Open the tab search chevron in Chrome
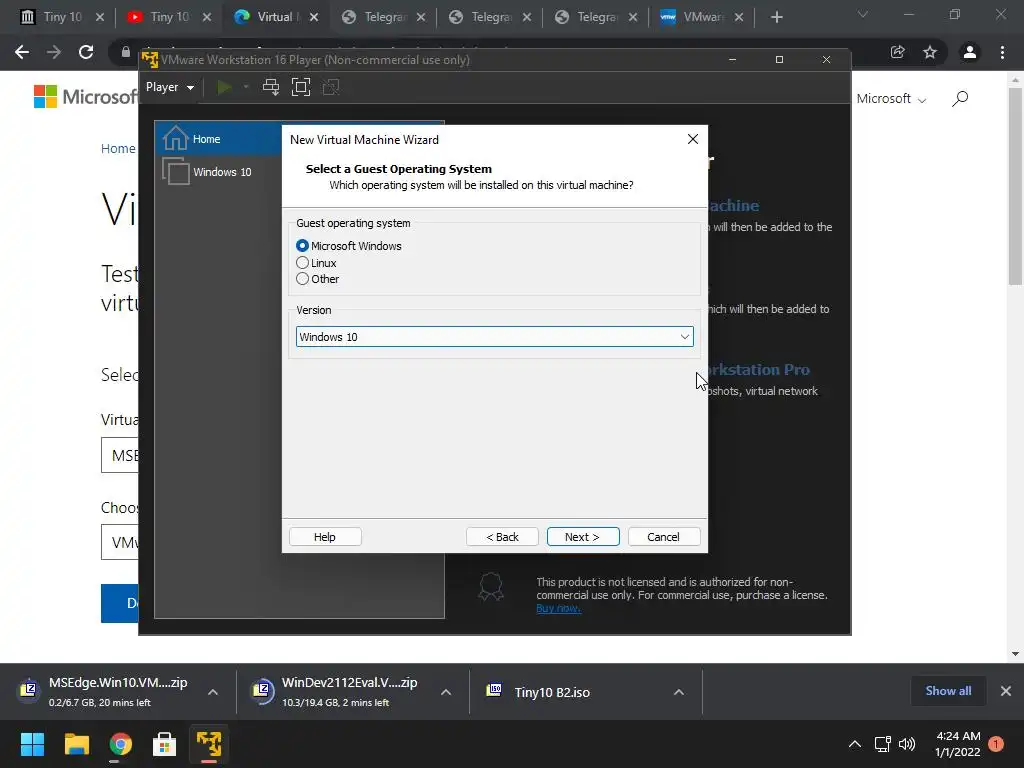The height and width of the screenshot is (768, 1024). point(863,14)
